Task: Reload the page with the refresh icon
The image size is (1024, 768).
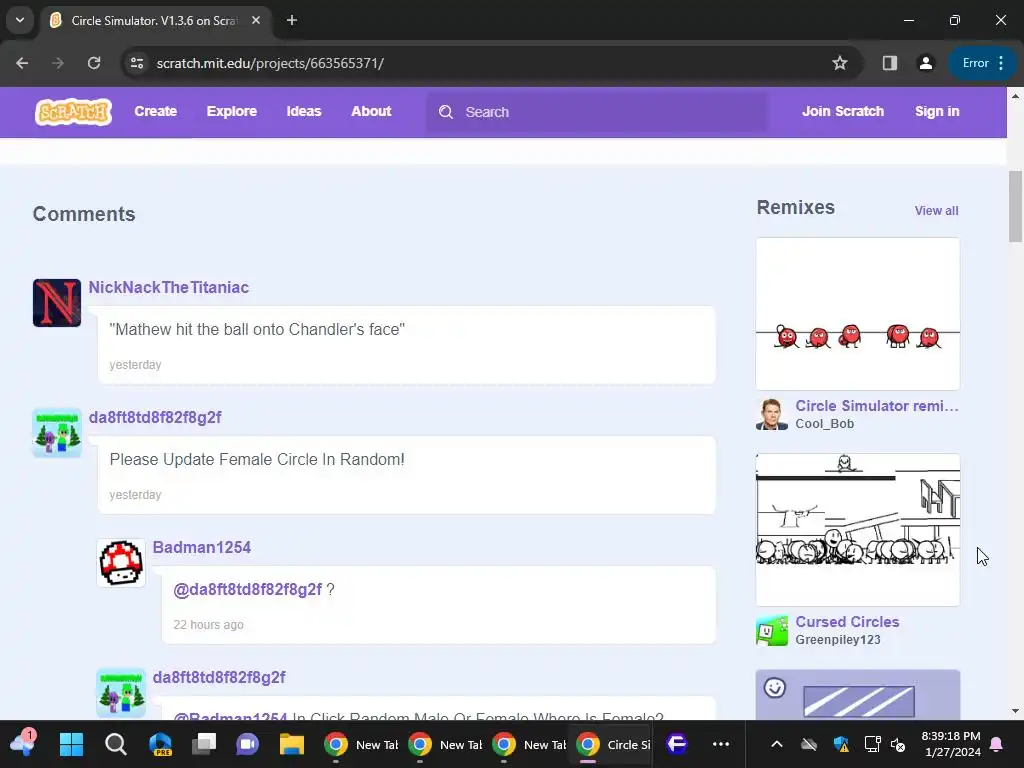Action: [94, 63]
